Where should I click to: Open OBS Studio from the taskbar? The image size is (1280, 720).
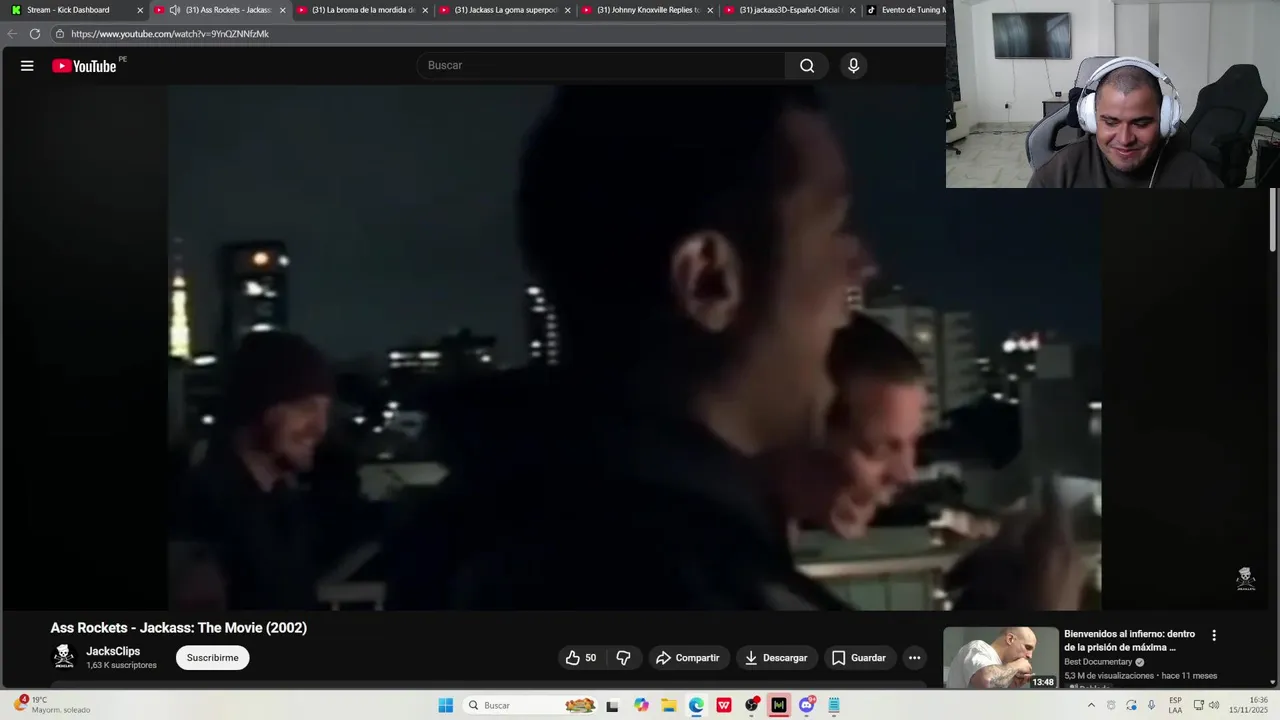coord(751,705)
